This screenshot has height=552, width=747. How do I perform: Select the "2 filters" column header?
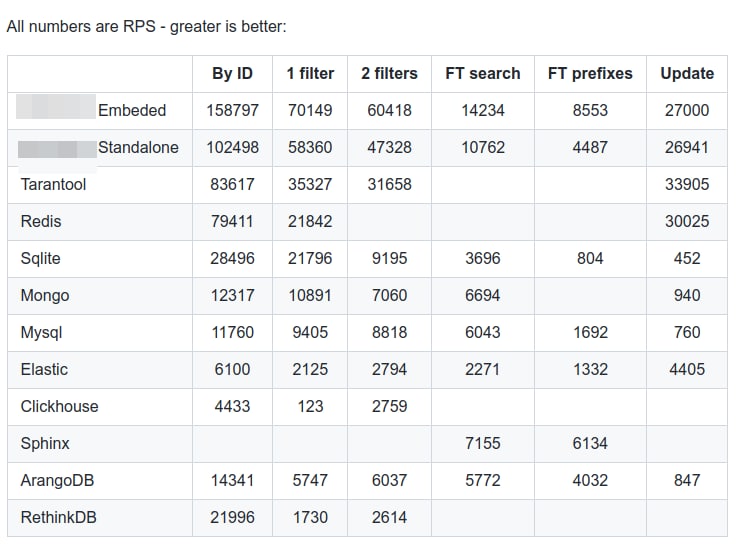pos(389,73)
